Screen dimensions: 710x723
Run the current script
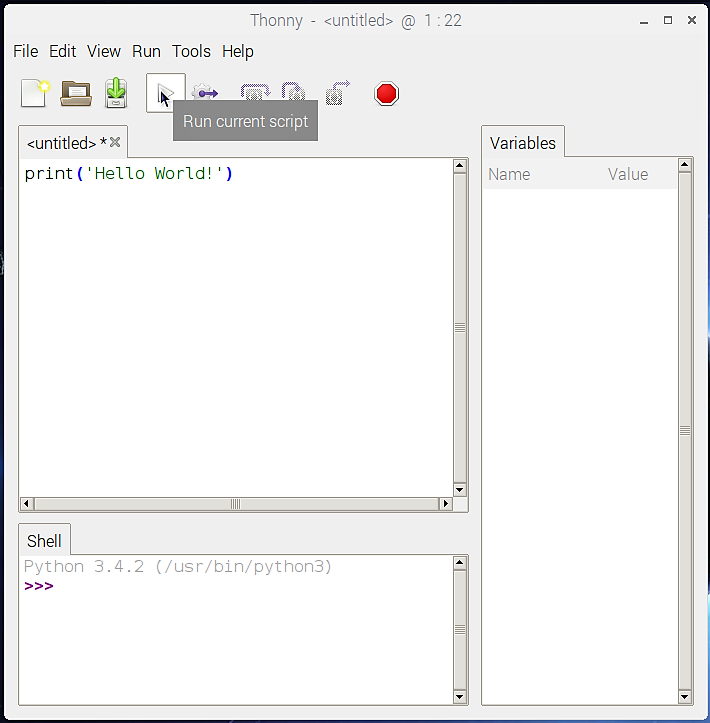[x=166, y=93]
